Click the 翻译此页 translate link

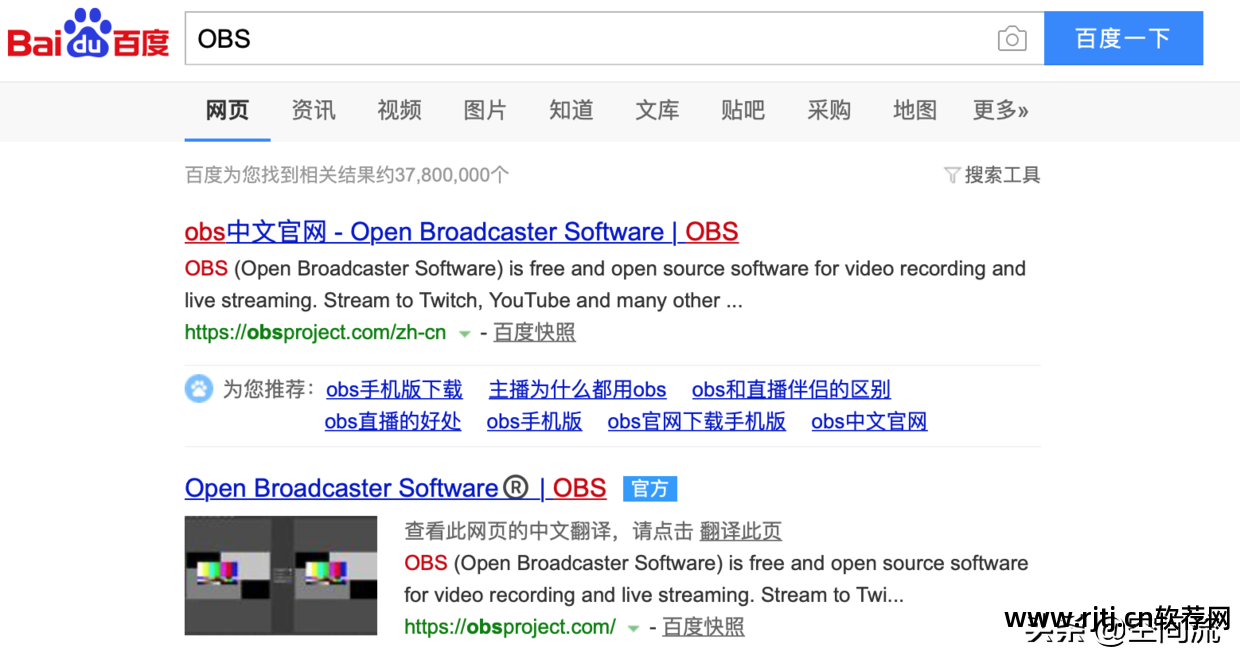coord(740,531)
